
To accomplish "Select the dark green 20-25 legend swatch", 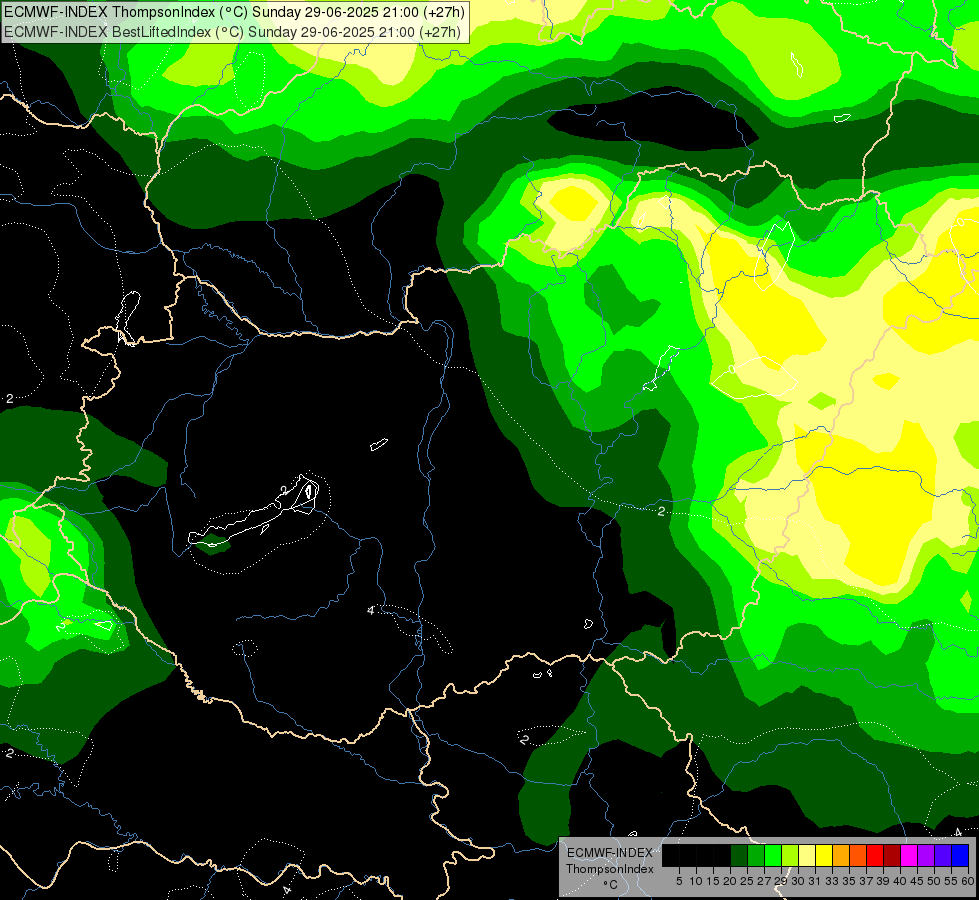I will [x=739, y=855].
